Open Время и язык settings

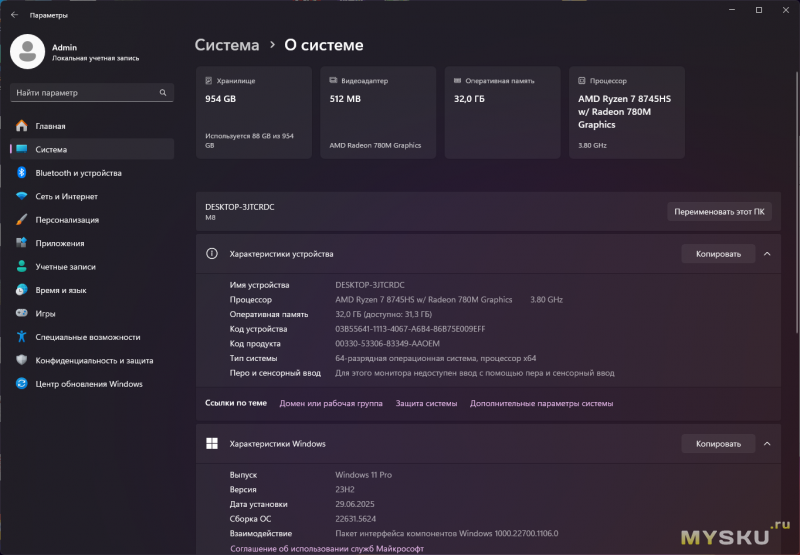pyautogui.click(x=92, y=290)
